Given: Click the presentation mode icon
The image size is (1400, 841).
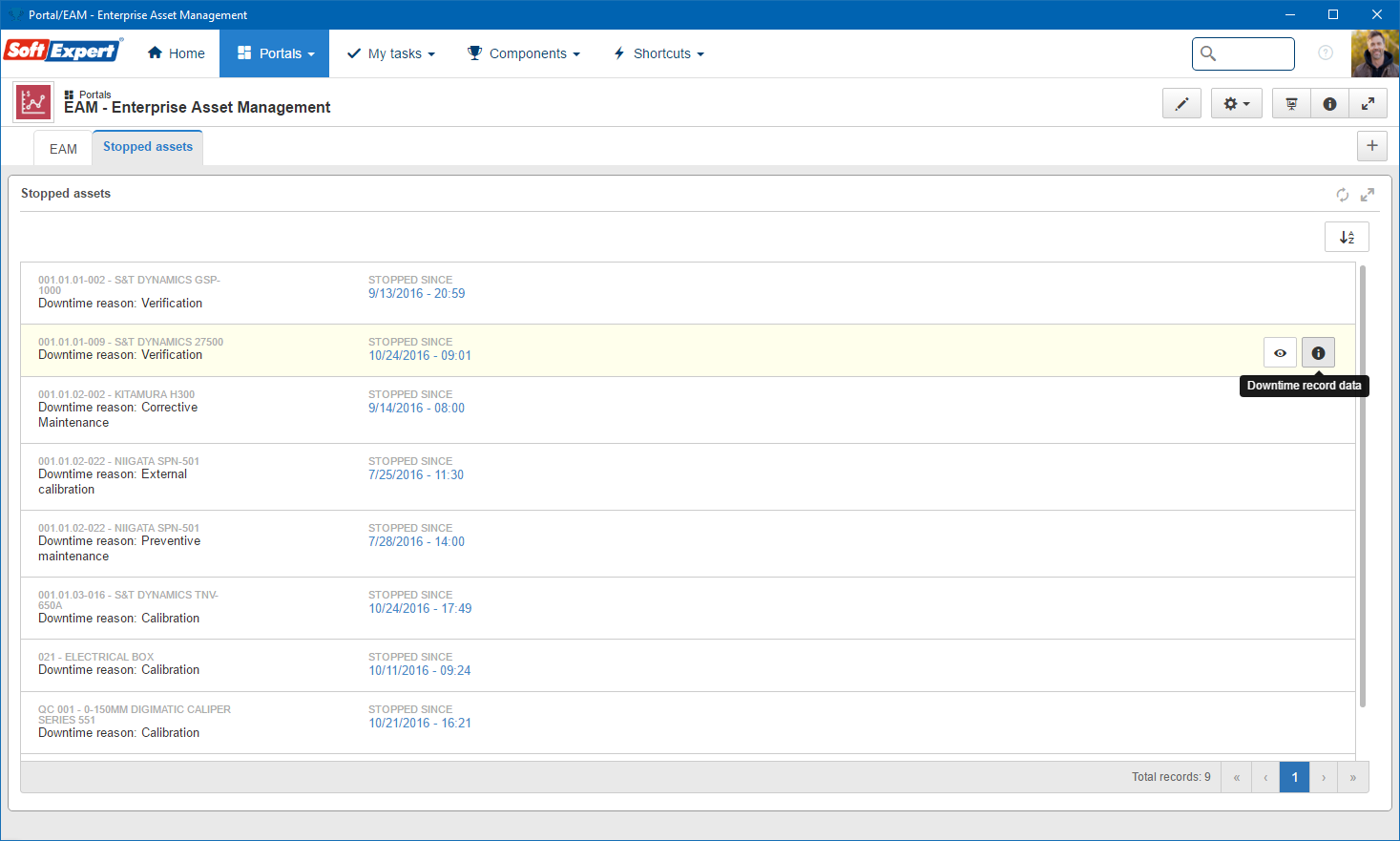Looking at the screenshot, I should (1291, 103).
